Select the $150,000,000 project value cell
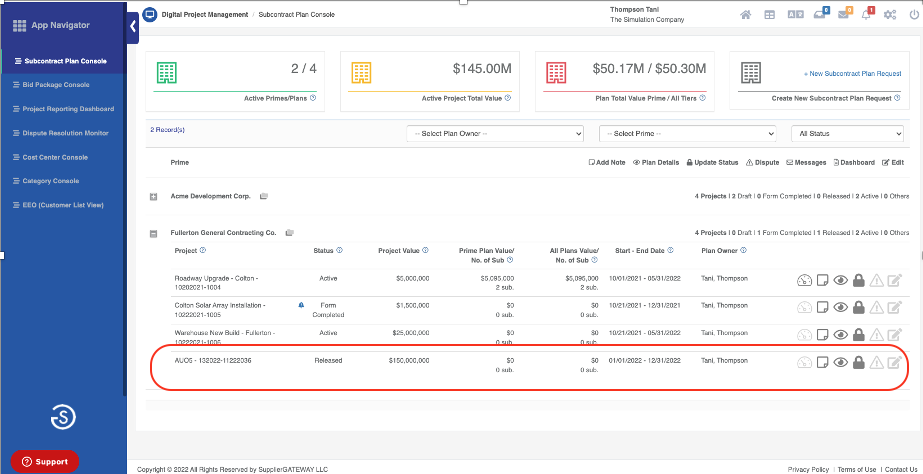 (409, 360)
